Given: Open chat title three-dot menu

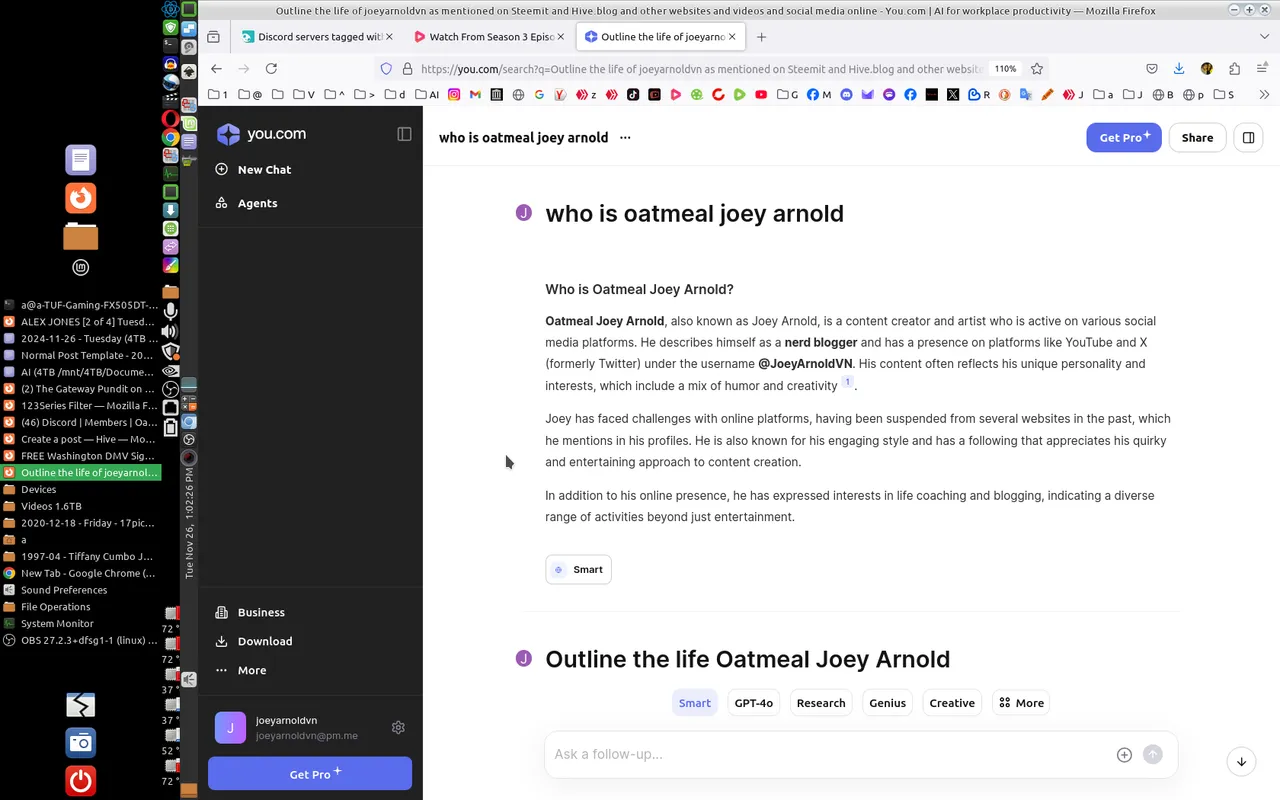Looking at the screenshot, I should pos(625,138).
